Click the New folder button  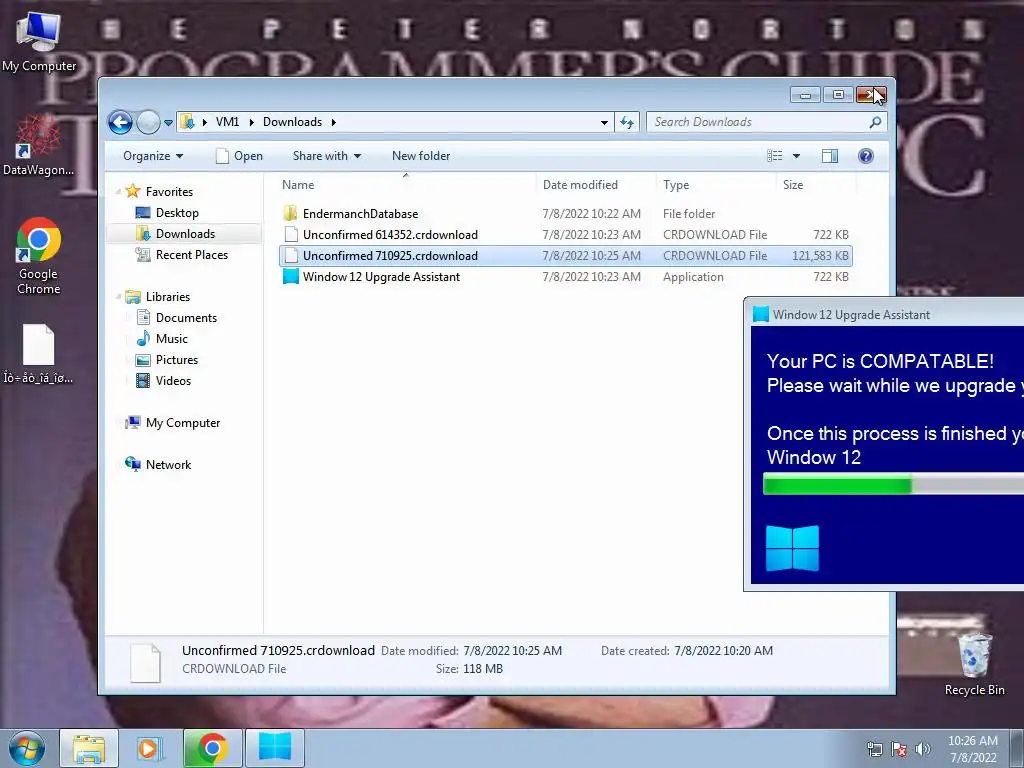pyautogui.click(x=421, y=156)
